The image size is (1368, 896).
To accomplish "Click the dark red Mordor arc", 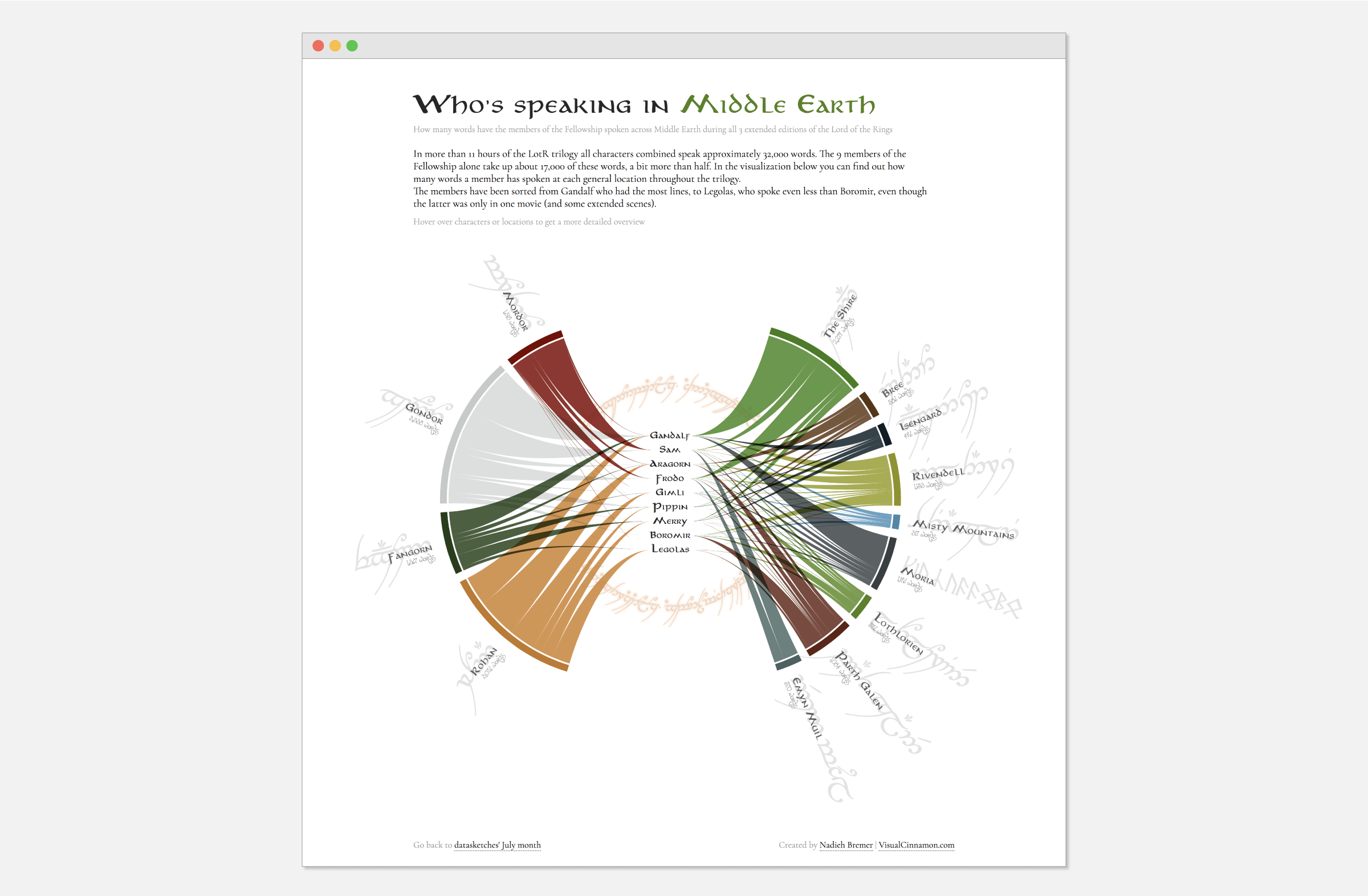I will coord(535,346).
